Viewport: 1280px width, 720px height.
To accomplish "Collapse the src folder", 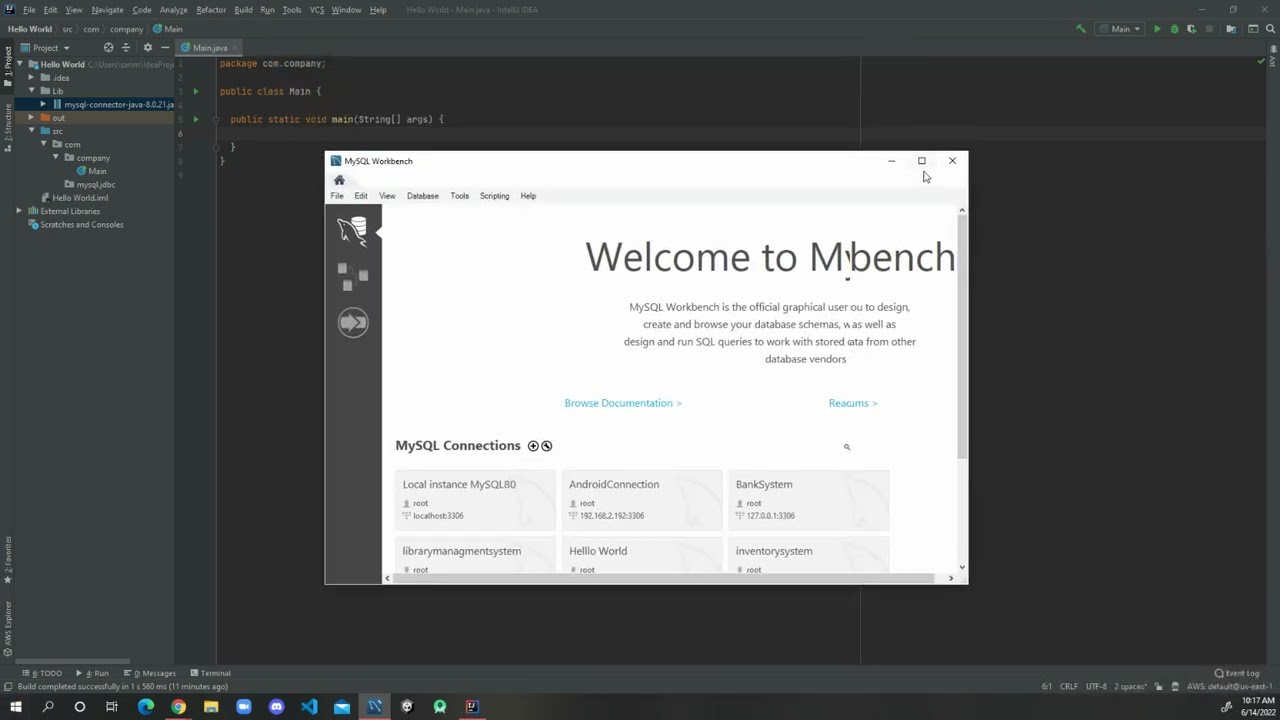I will tap(32, 131).
